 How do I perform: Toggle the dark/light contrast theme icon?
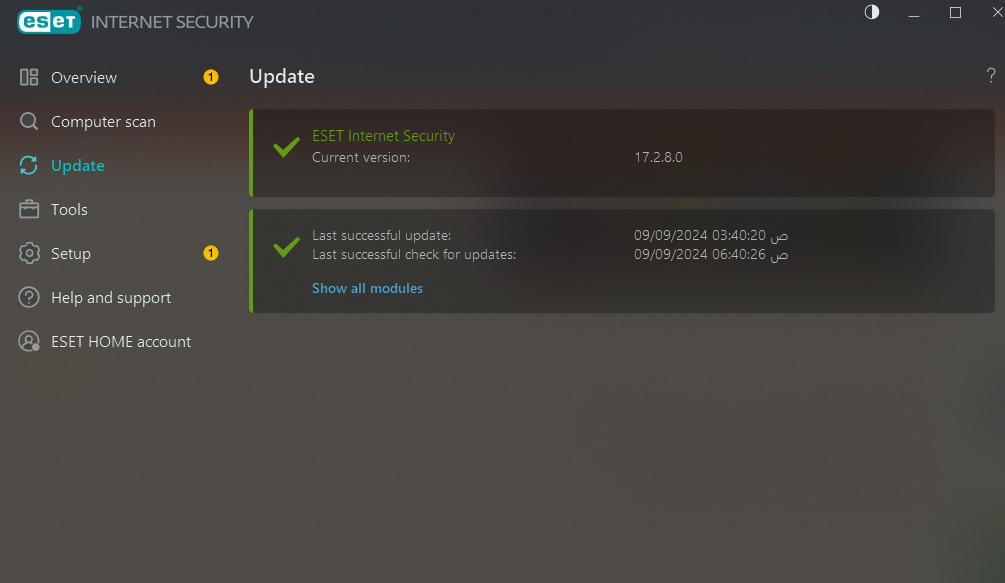point(872,12)
